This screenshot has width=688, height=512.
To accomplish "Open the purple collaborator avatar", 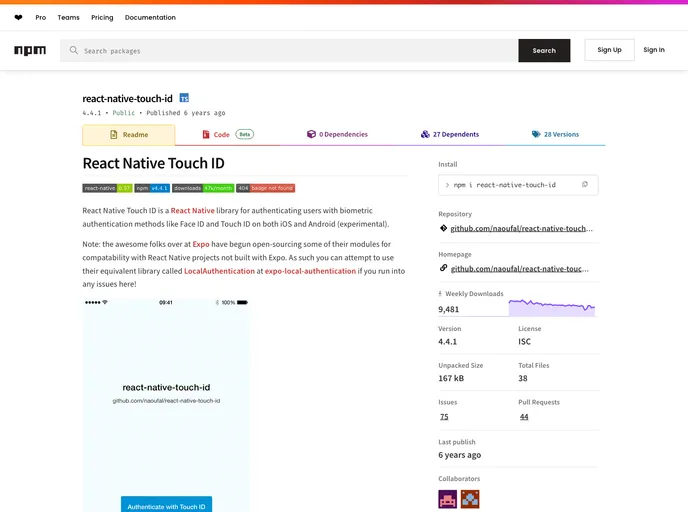I will tap(448, 499).
